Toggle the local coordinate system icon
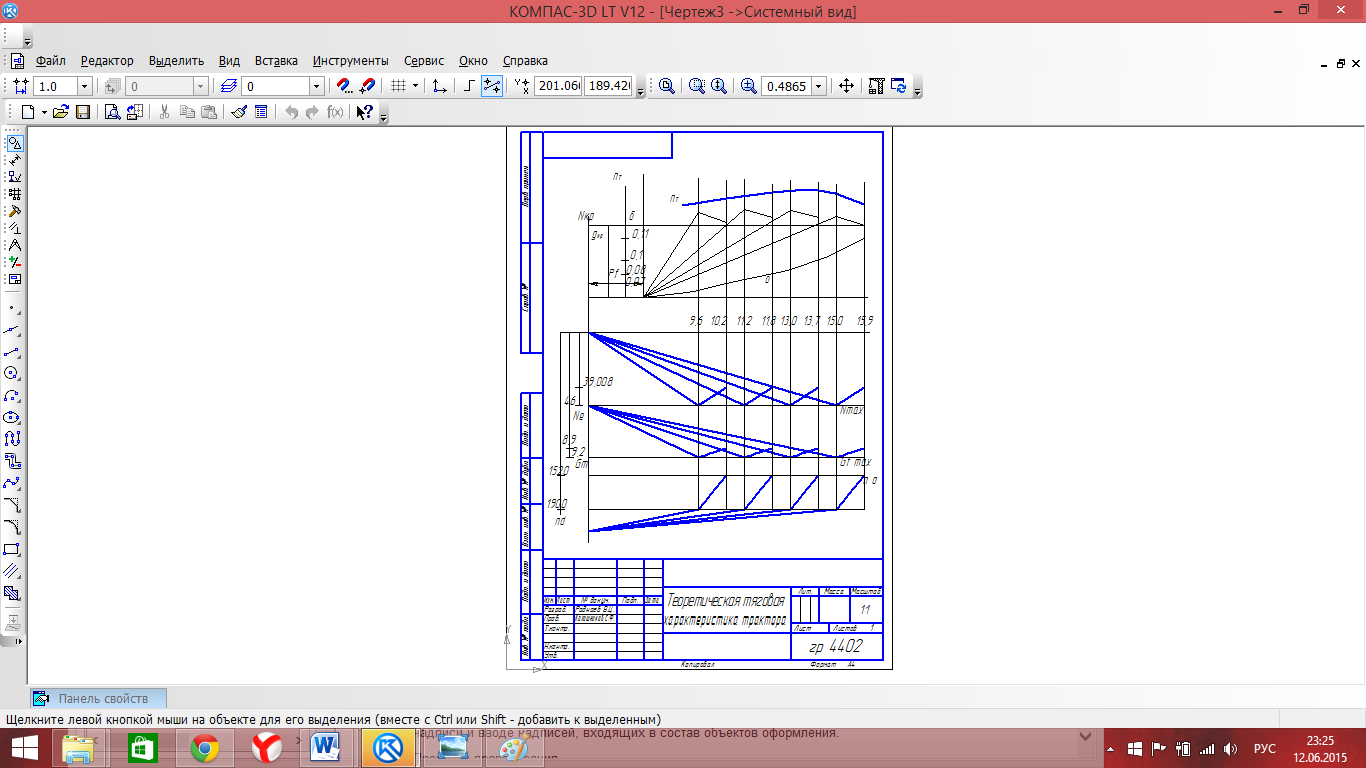This screenshot has height=768, width=1366. (439, 86)
